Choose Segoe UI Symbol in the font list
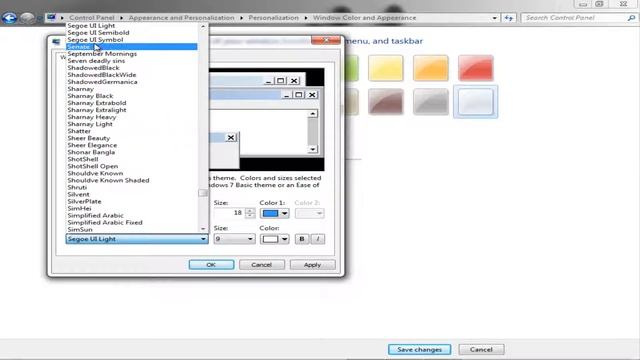 (x=95, y=40)
